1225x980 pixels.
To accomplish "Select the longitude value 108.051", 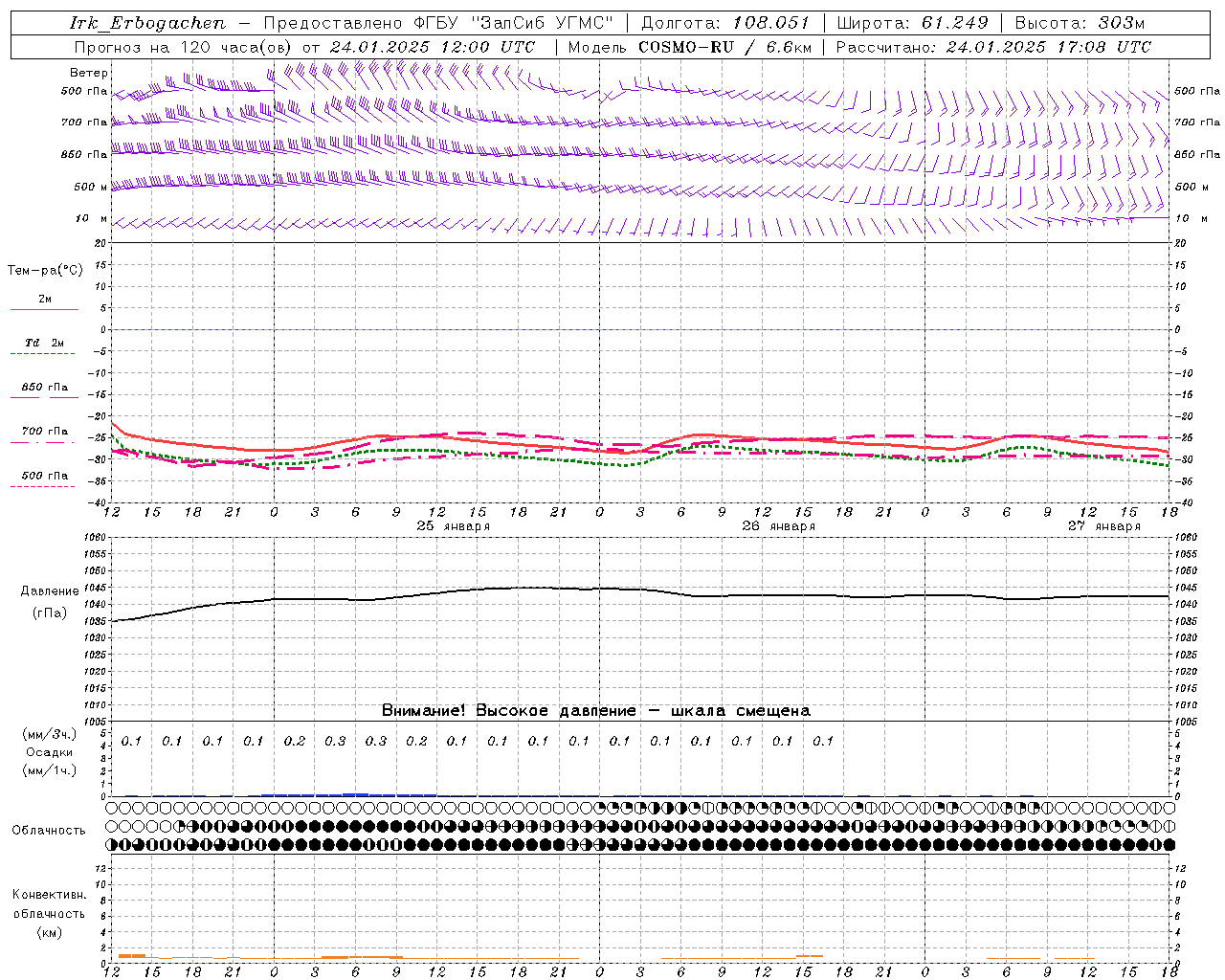I will click(771, 23).
